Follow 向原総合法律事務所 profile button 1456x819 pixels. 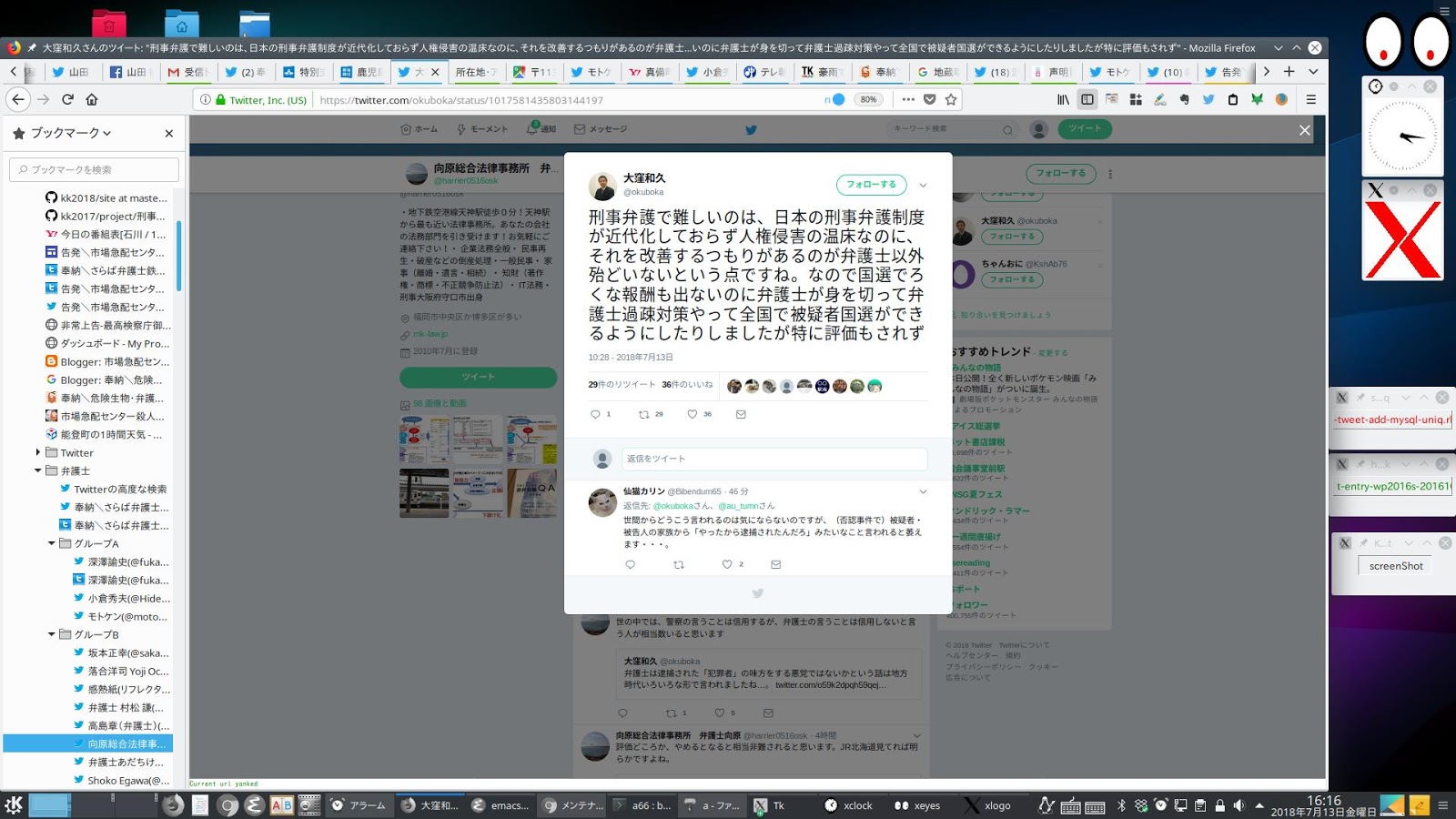point(1061,173)
